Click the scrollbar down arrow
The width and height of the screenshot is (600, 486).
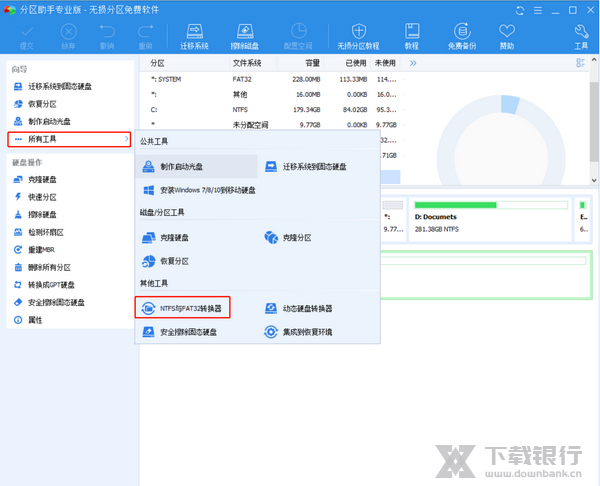click(x=594, y=180)
